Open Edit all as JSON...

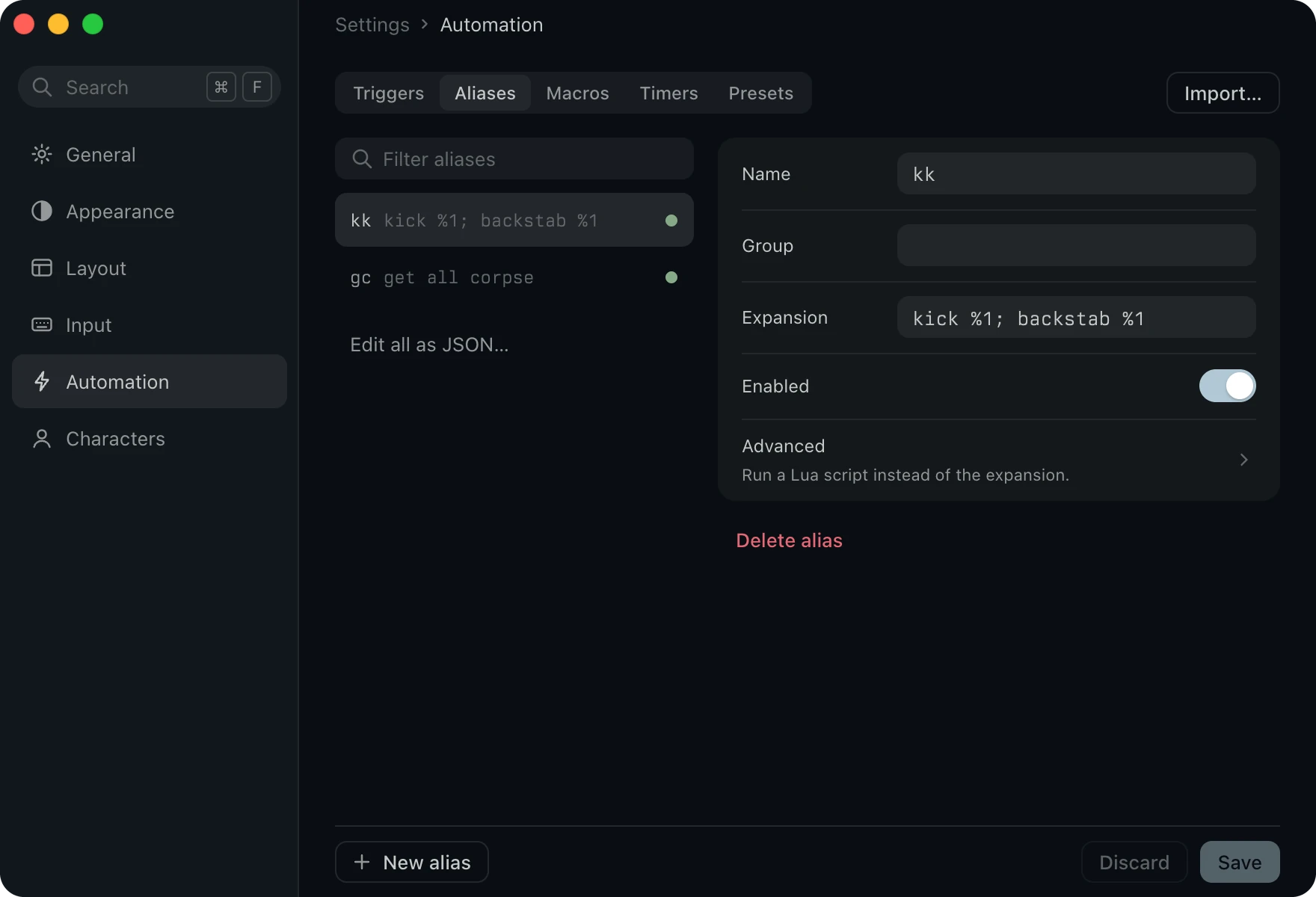pos(429,345)
